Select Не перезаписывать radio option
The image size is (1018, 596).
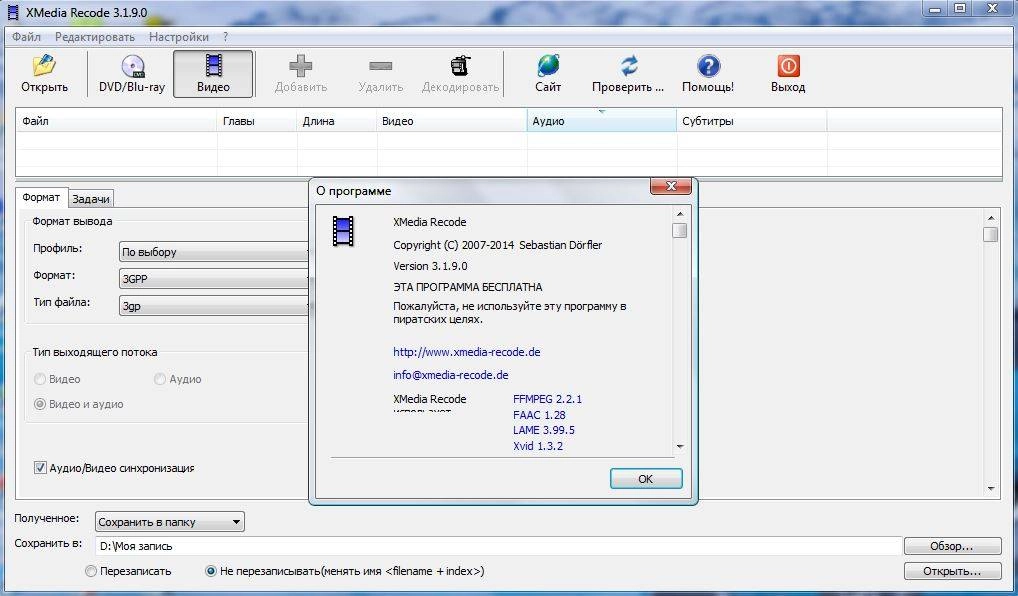coord(210,571)
